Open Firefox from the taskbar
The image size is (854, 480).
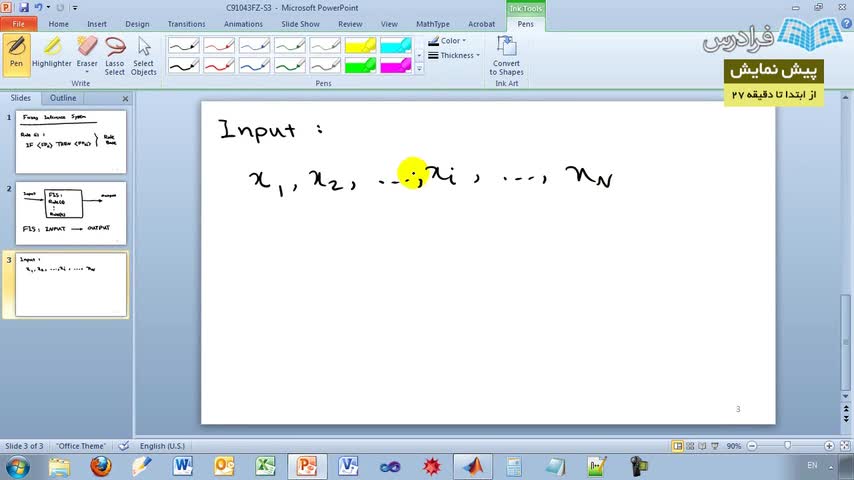tap(100, 466)
